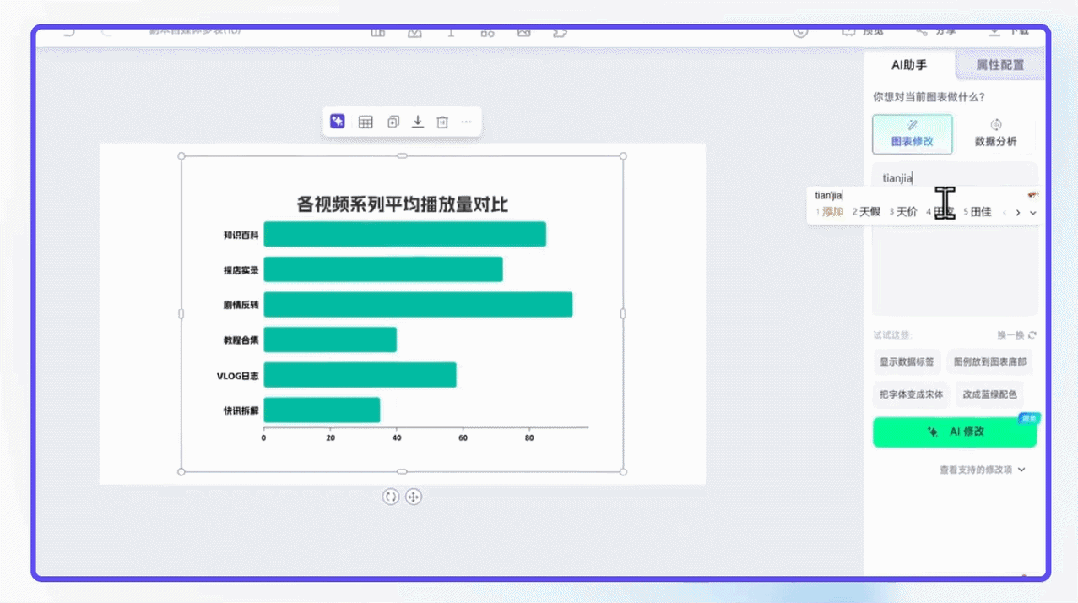Delete the chart using trash icon
Viewport: 1078px width, 603px height.
442,122
